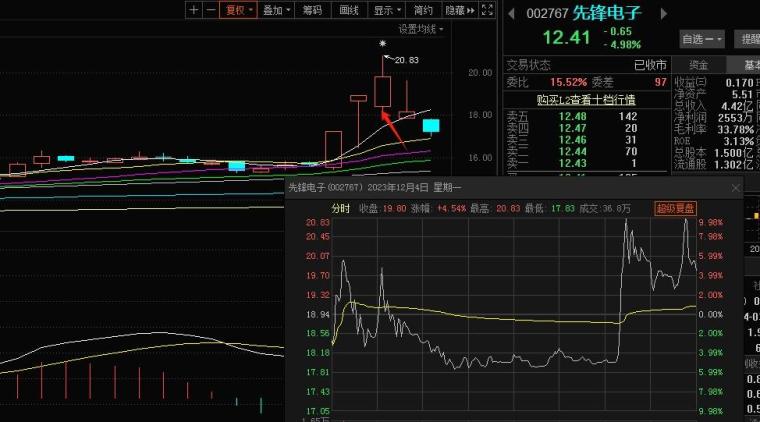Toggle the 筹码 chip distribution view

[312, 10]
